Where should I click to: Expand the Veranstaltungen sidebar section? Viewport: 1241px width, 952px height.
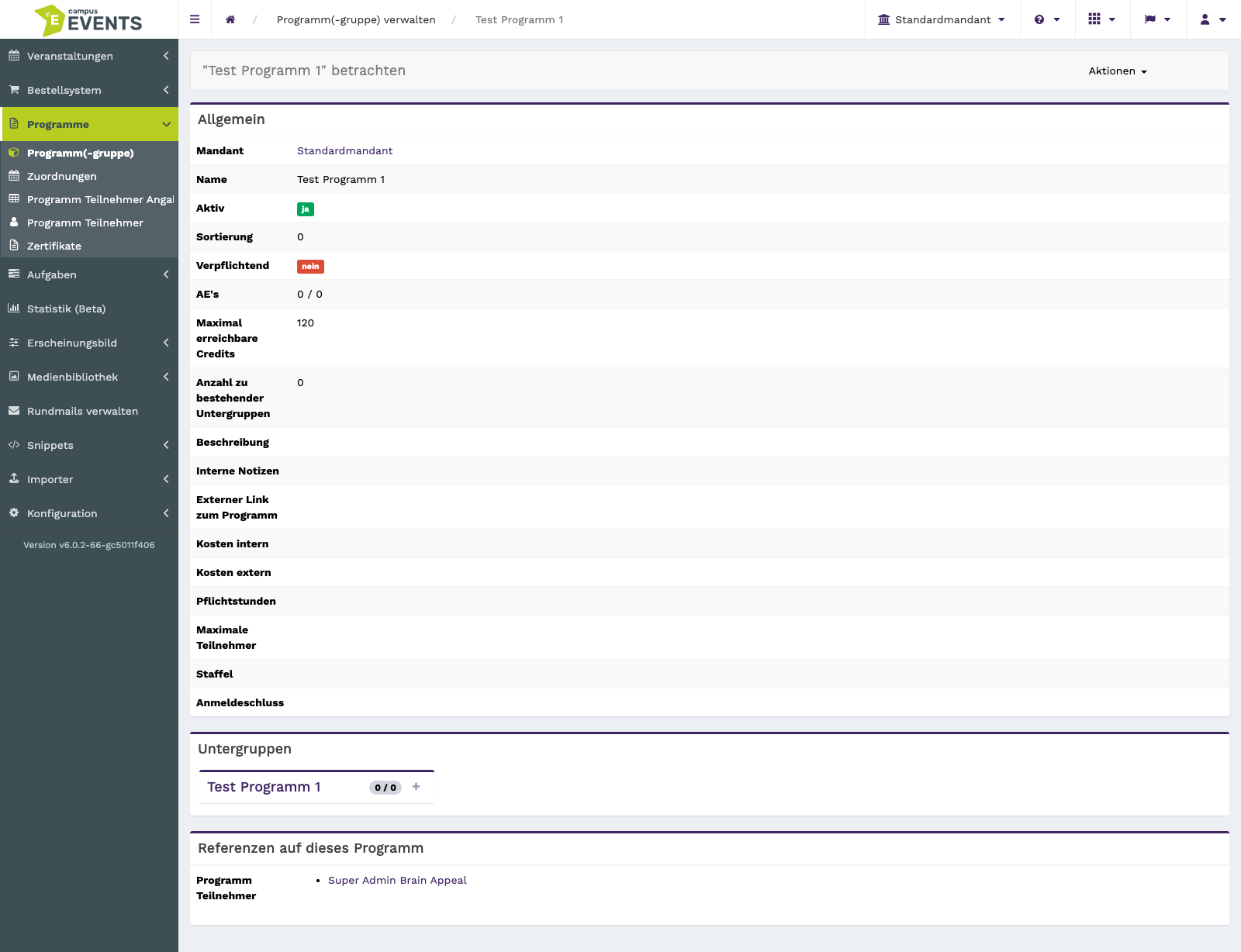89,56
